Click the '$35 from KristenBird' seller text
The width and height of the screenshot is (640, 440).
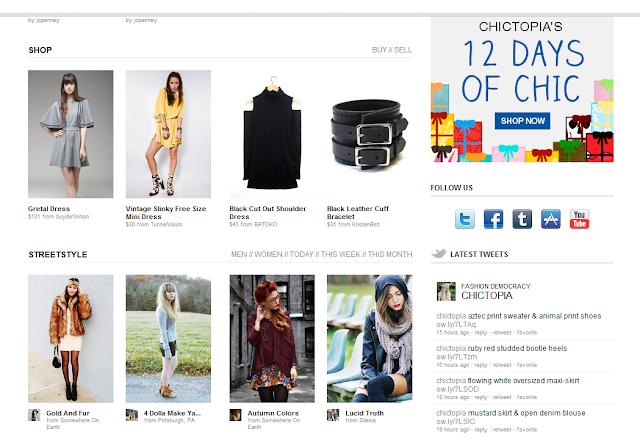(353, 224)
